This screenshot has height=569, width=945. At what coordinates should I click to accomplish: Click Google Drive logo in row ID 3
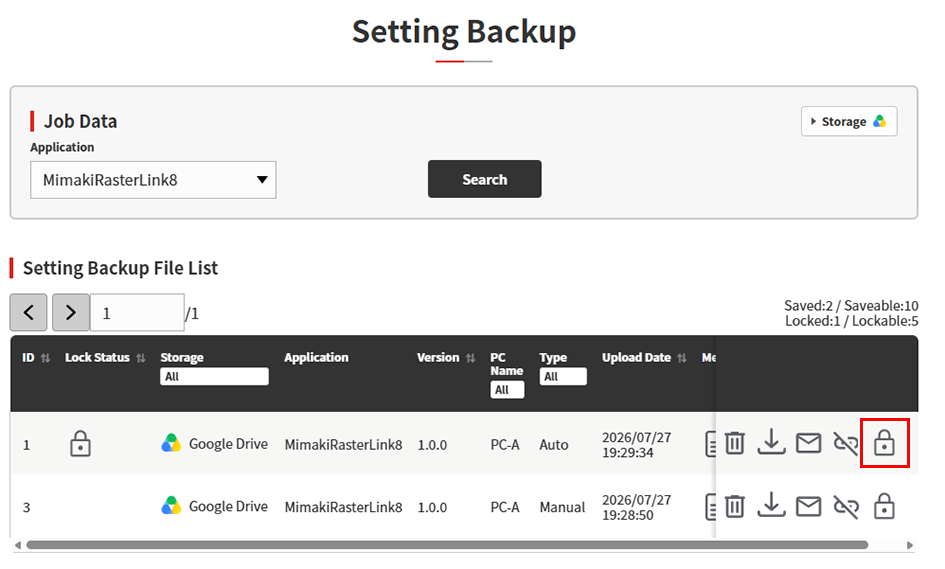click(x=171, y=506)
